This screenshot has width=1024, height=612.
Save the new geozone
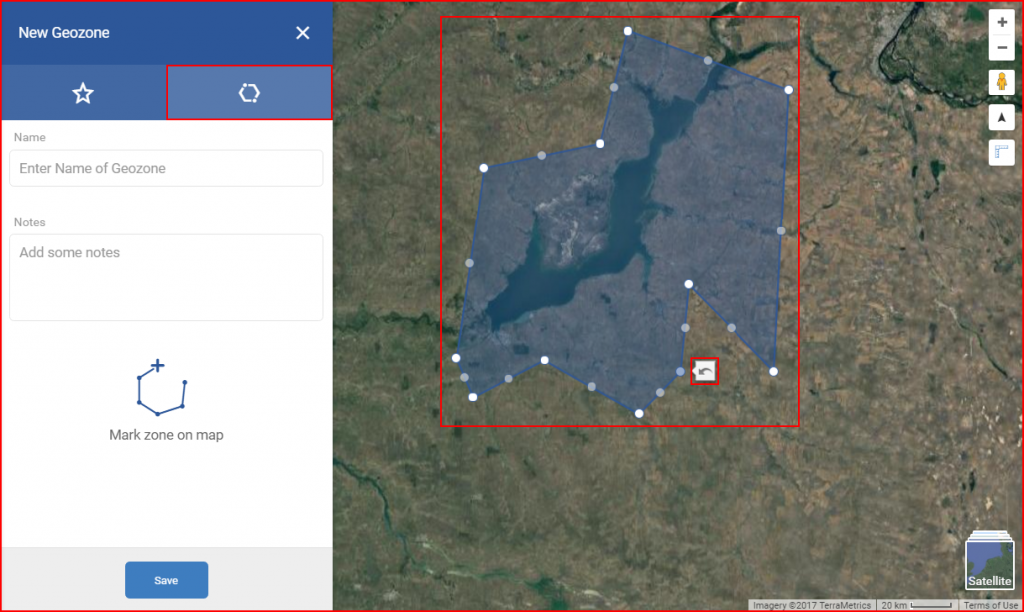pos(167,580)
